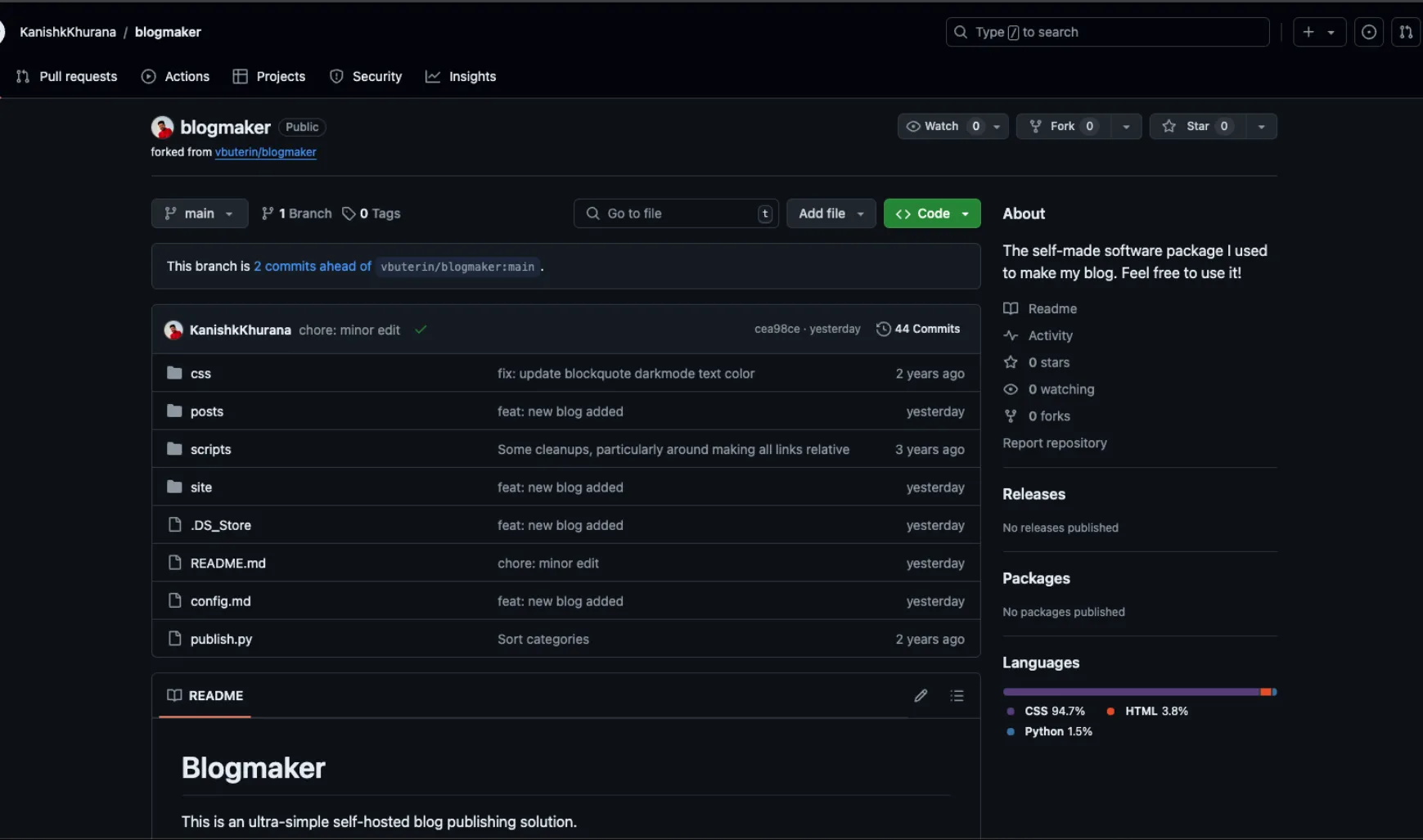This screenshot has height=840, width=1423.
Task: Click the 2 commits ahead of link
Action: click(312, 266)
